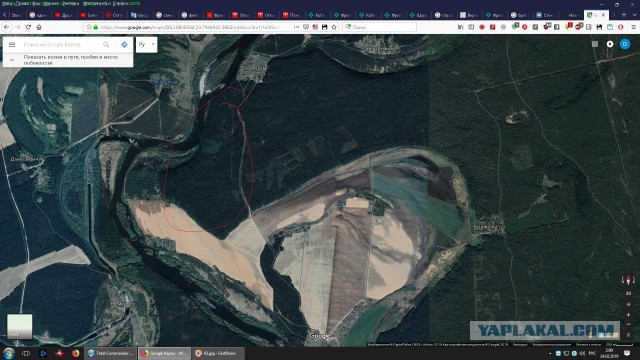Go forward using the browser forward arrow

(18, 27)
